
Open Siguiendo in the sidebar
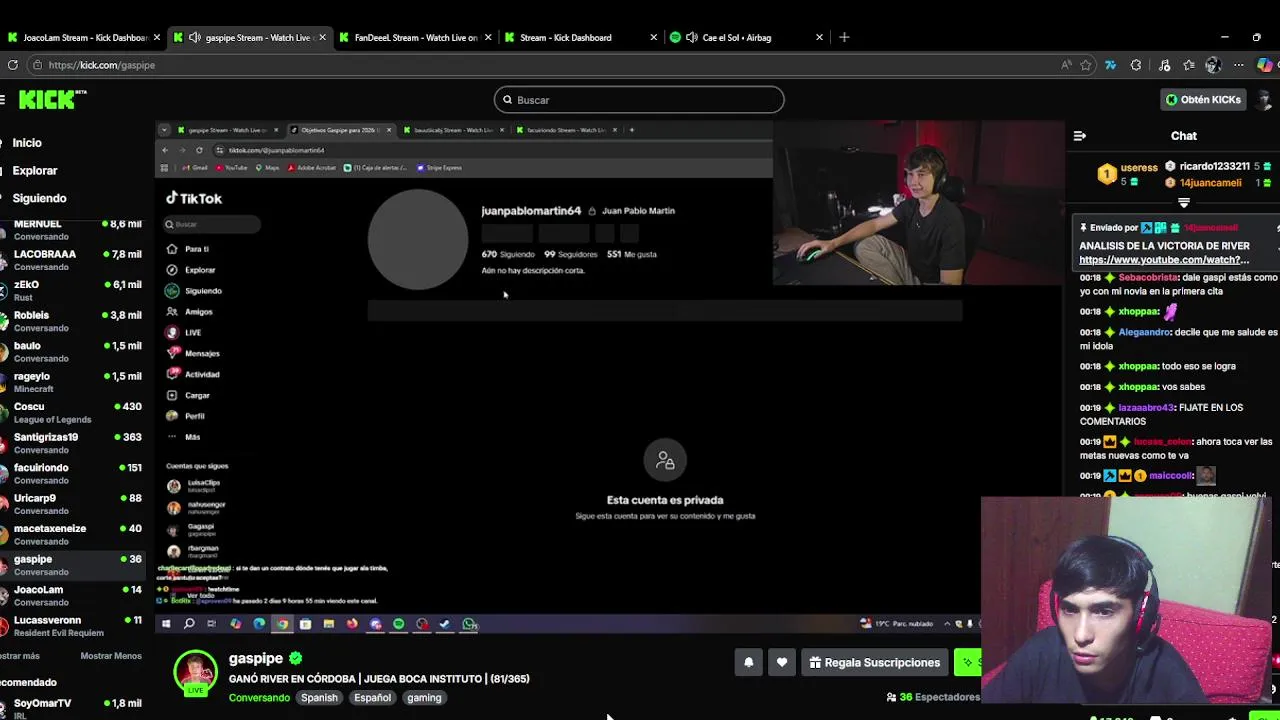39,199
